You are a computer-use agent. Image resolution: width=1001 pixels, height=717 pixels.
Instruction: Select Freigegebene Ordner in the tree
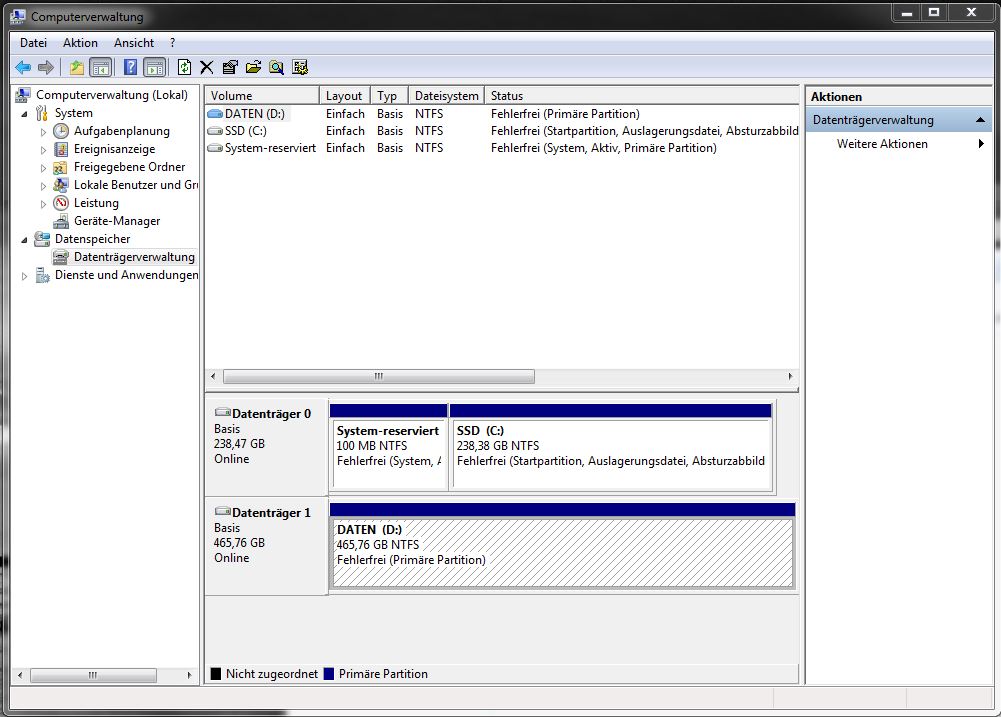tap(129, 167)
